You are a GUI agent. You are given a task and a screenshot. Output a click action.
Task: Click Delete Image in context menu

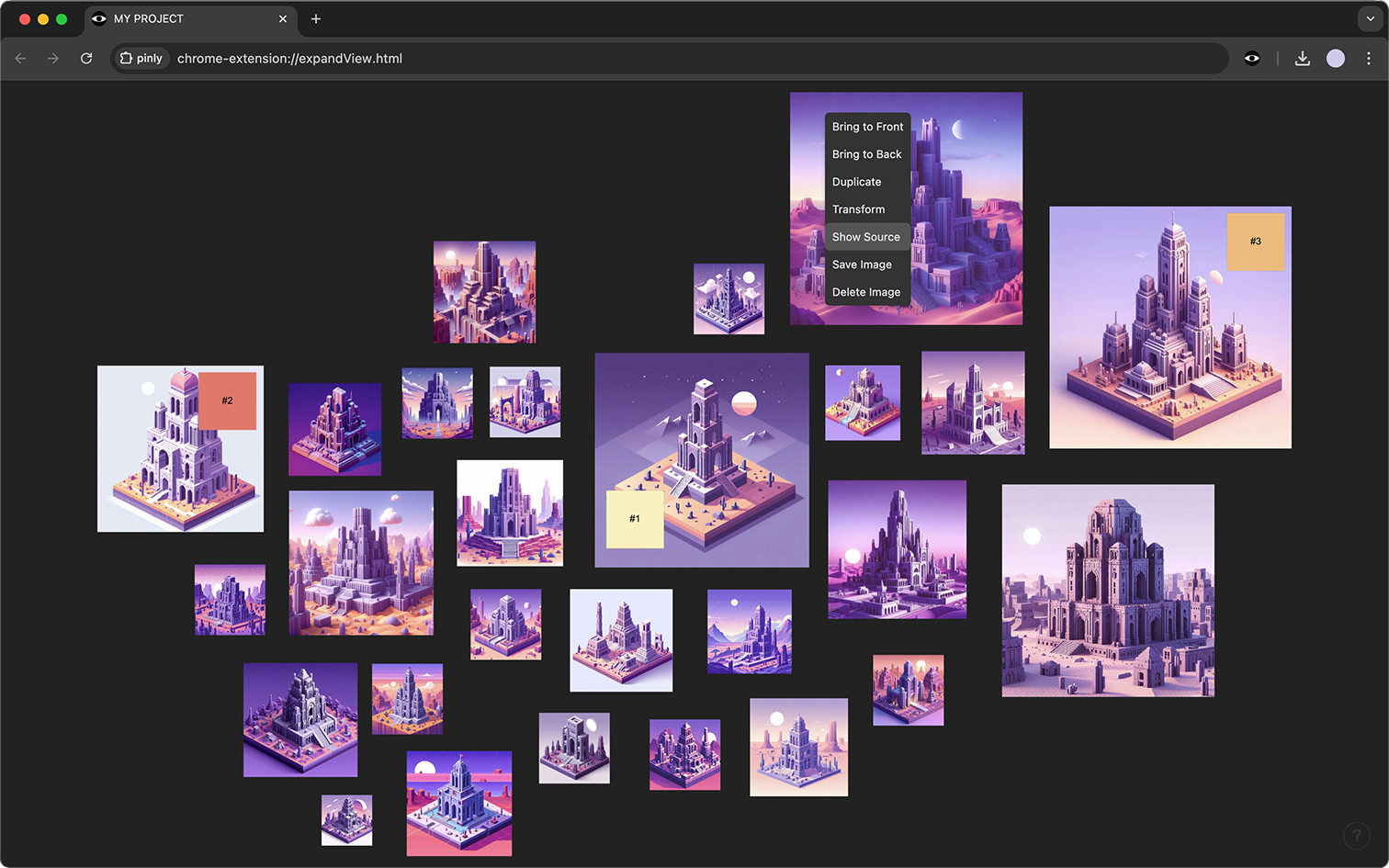click(865, 292)
